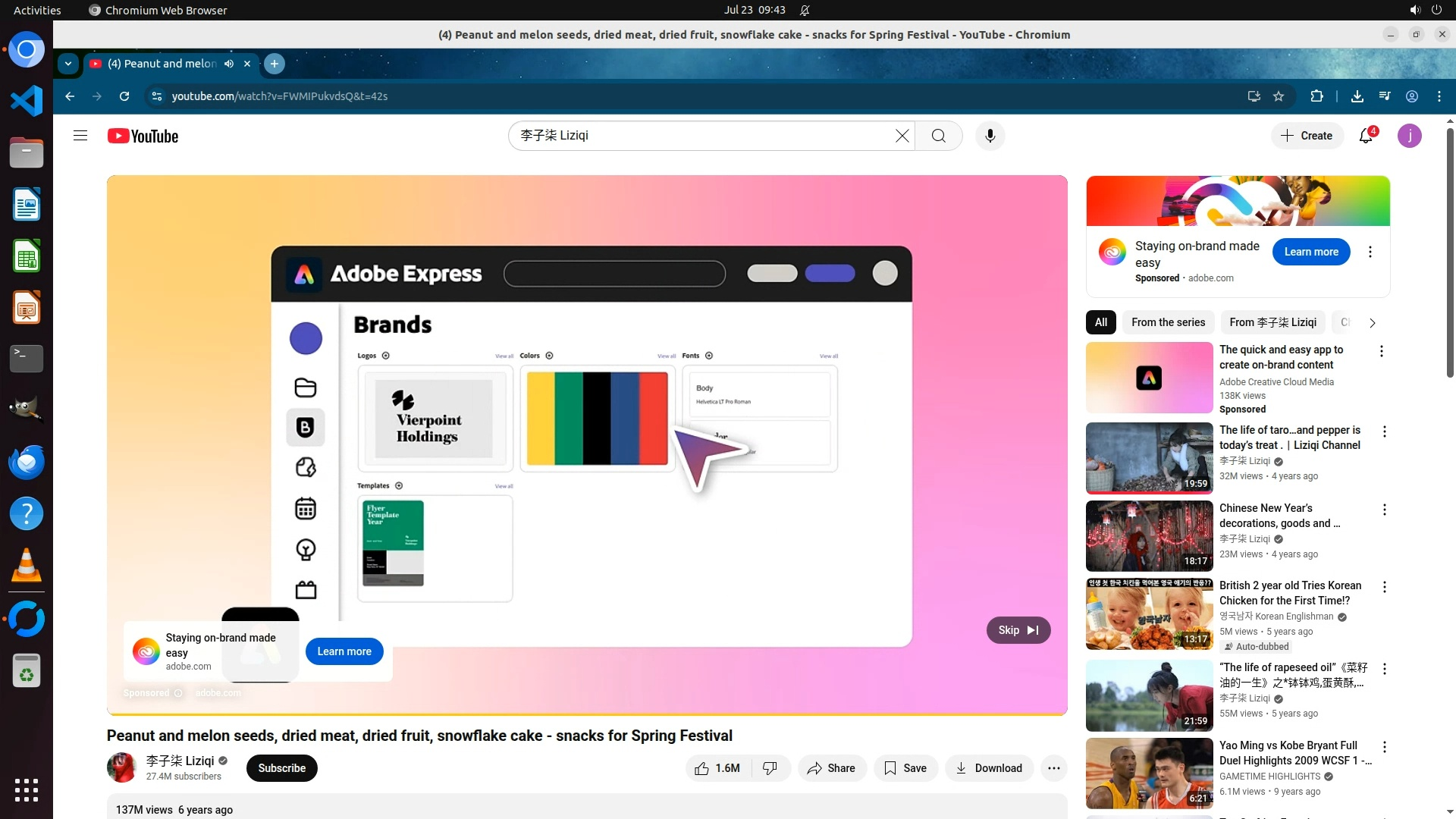This screenshot has height=819, width=1456.
Task: Click the yellow ad progress bar
Action: 586,714
